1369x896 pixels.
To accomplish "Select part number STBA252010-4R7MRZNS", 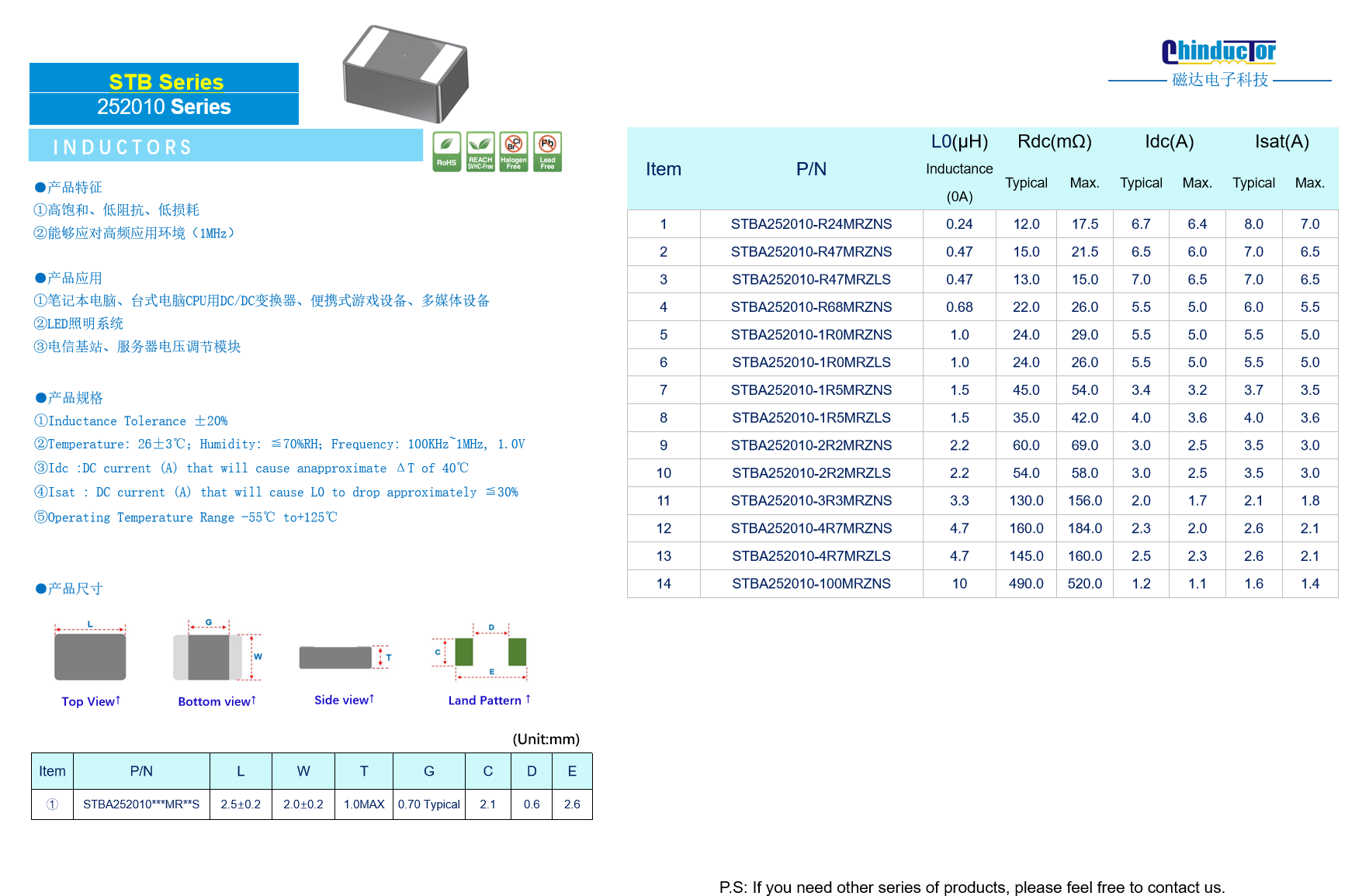I will click(811, 528).
